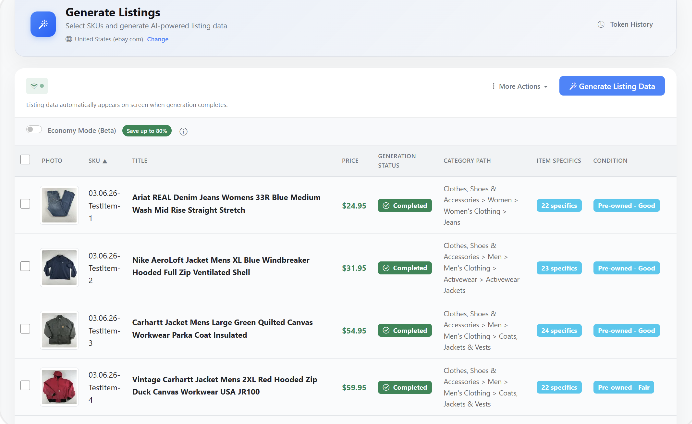Open the red Carhartt jacket photo thumbnail
Screen dimensions: 692x424
click(x=60, y=387)
